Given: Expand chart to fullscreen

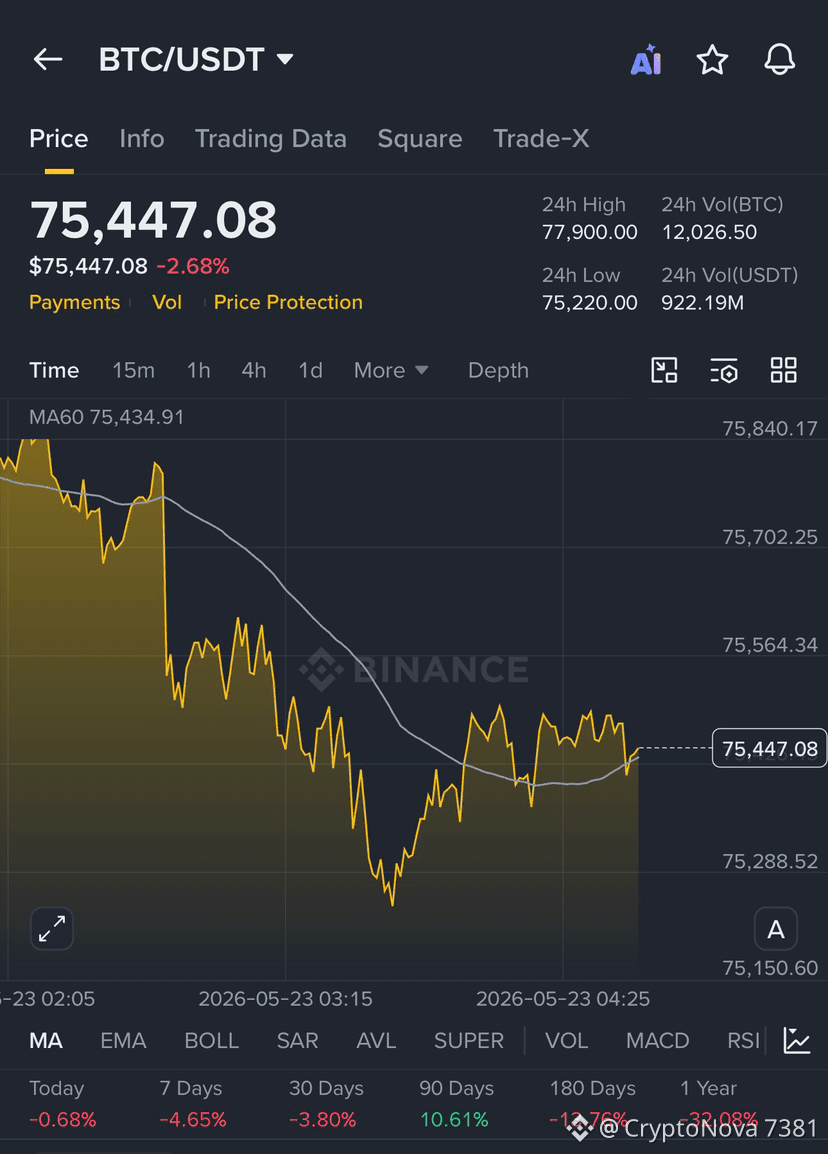Looking at the screenshot, I should tap(52, 929).
